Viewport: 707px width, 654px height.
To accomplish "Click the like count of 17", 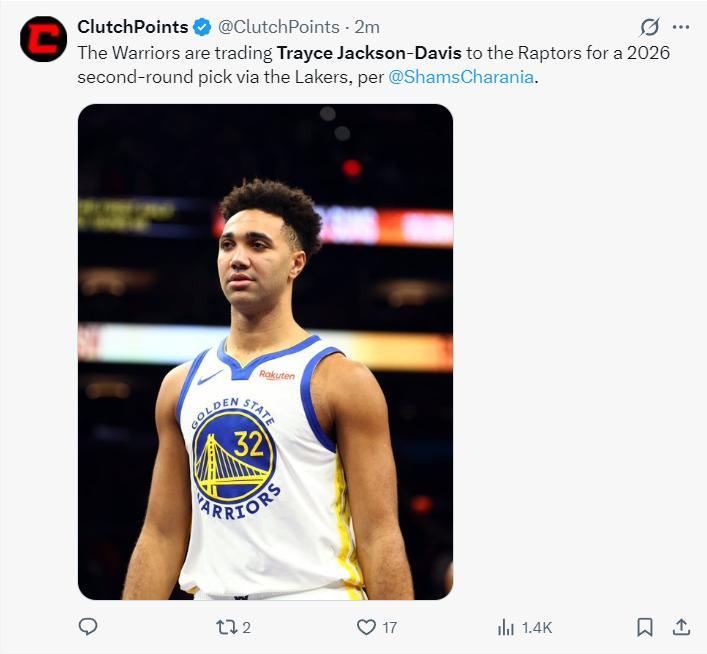I will 389,628.
